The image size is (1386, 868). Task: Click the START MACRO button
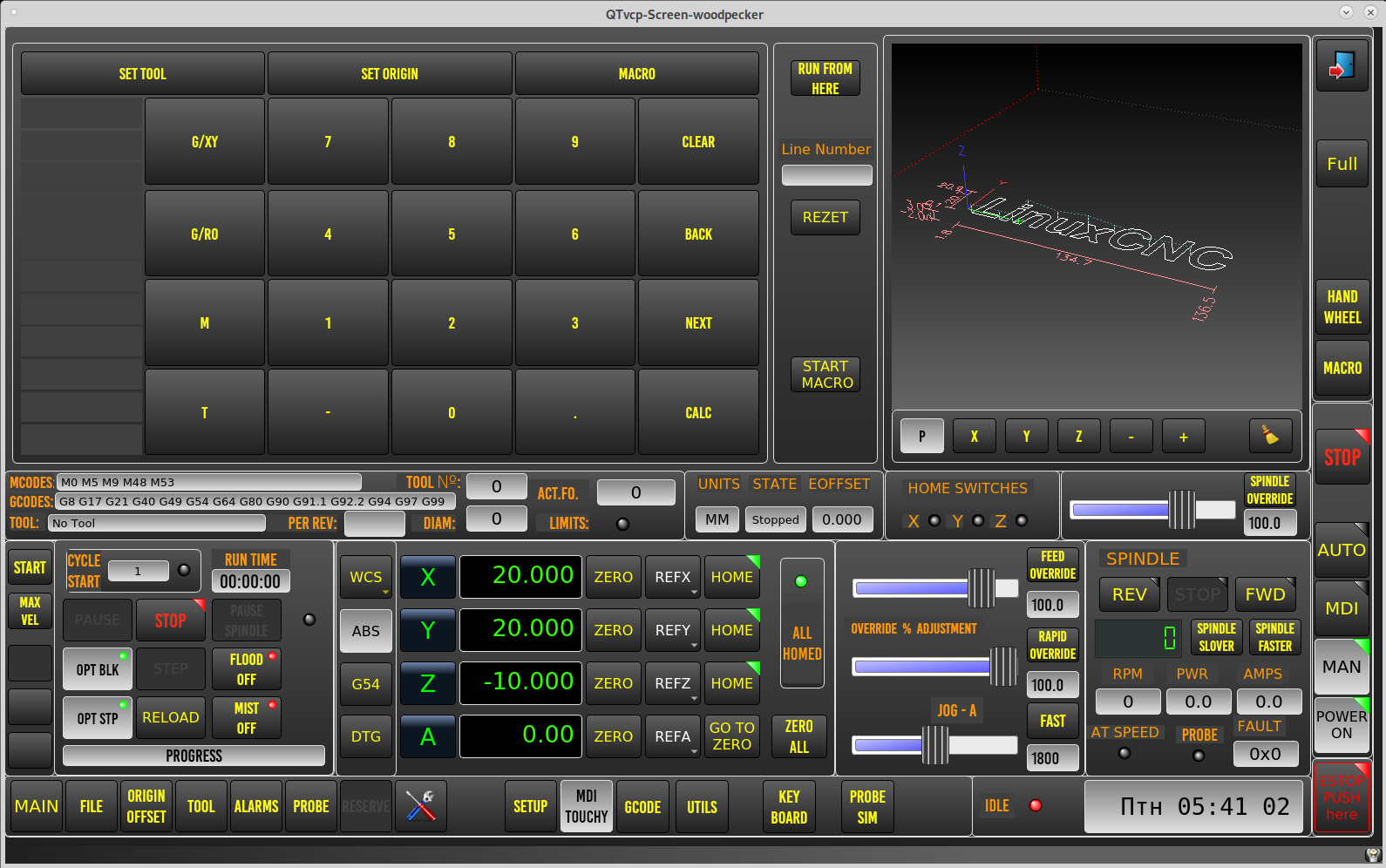(x=825, y=375)
